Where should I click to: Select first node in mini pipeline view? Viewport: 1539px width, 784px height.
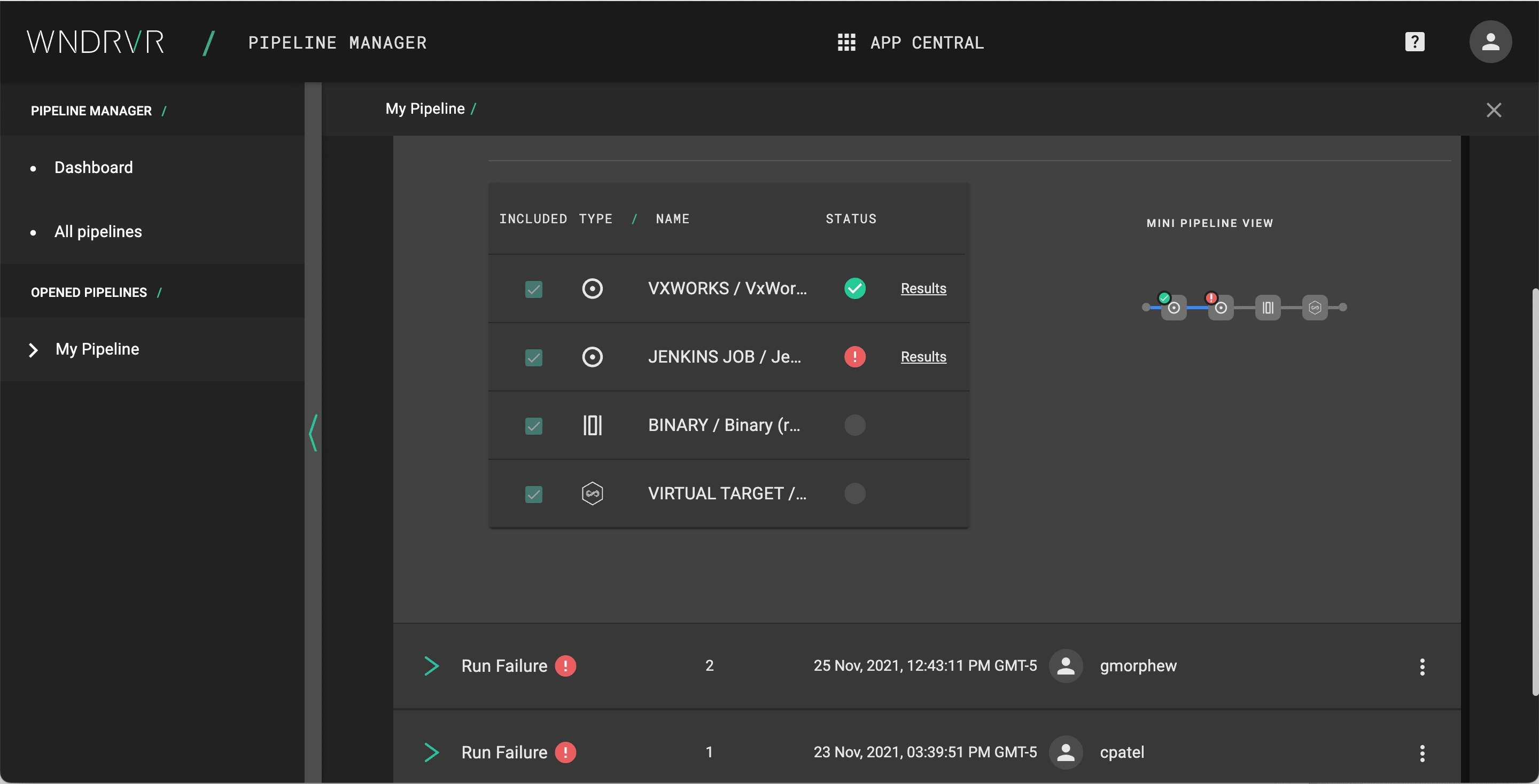1173,308
